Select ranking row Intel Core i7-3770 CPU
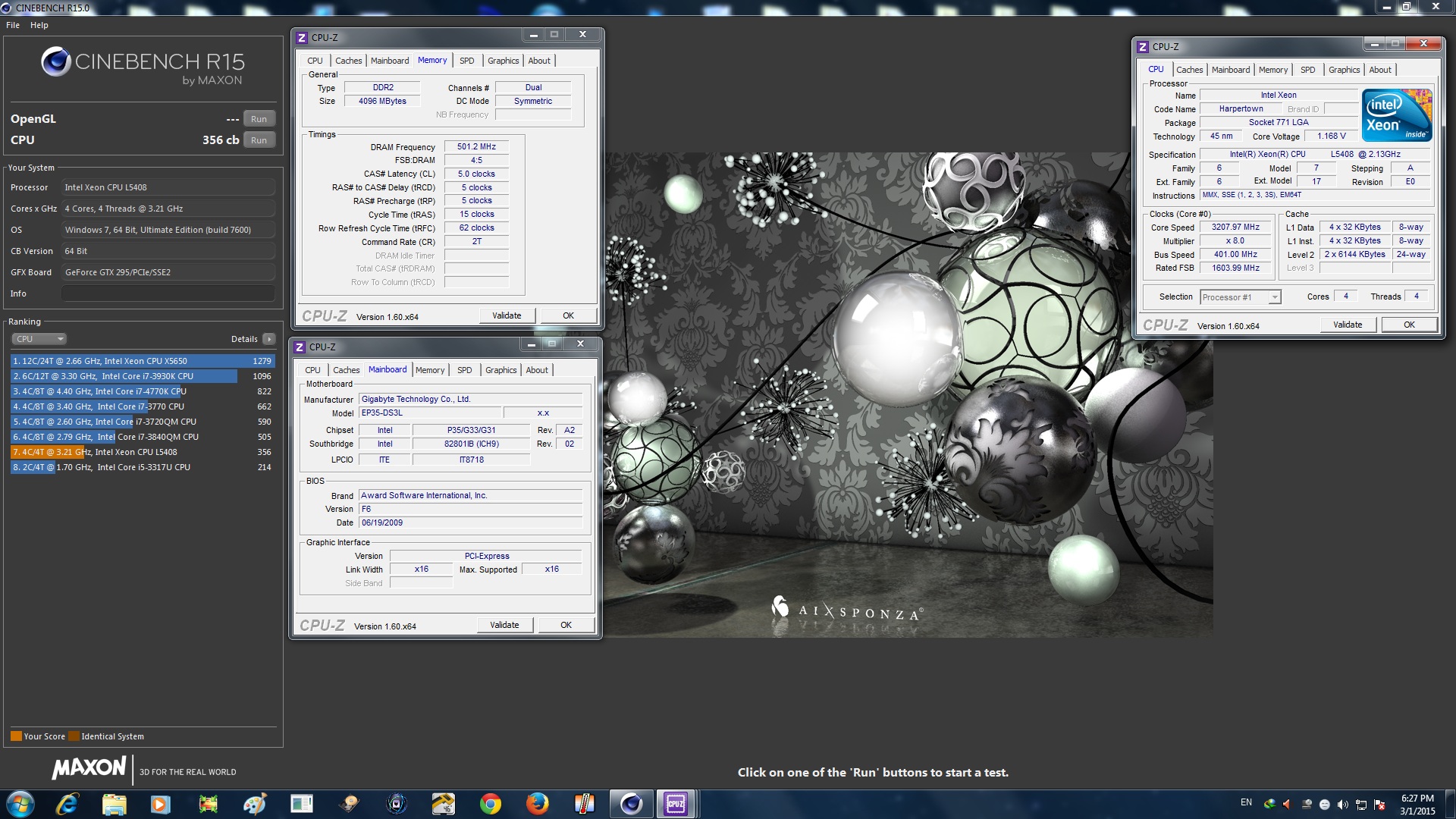 pos(143,406)
